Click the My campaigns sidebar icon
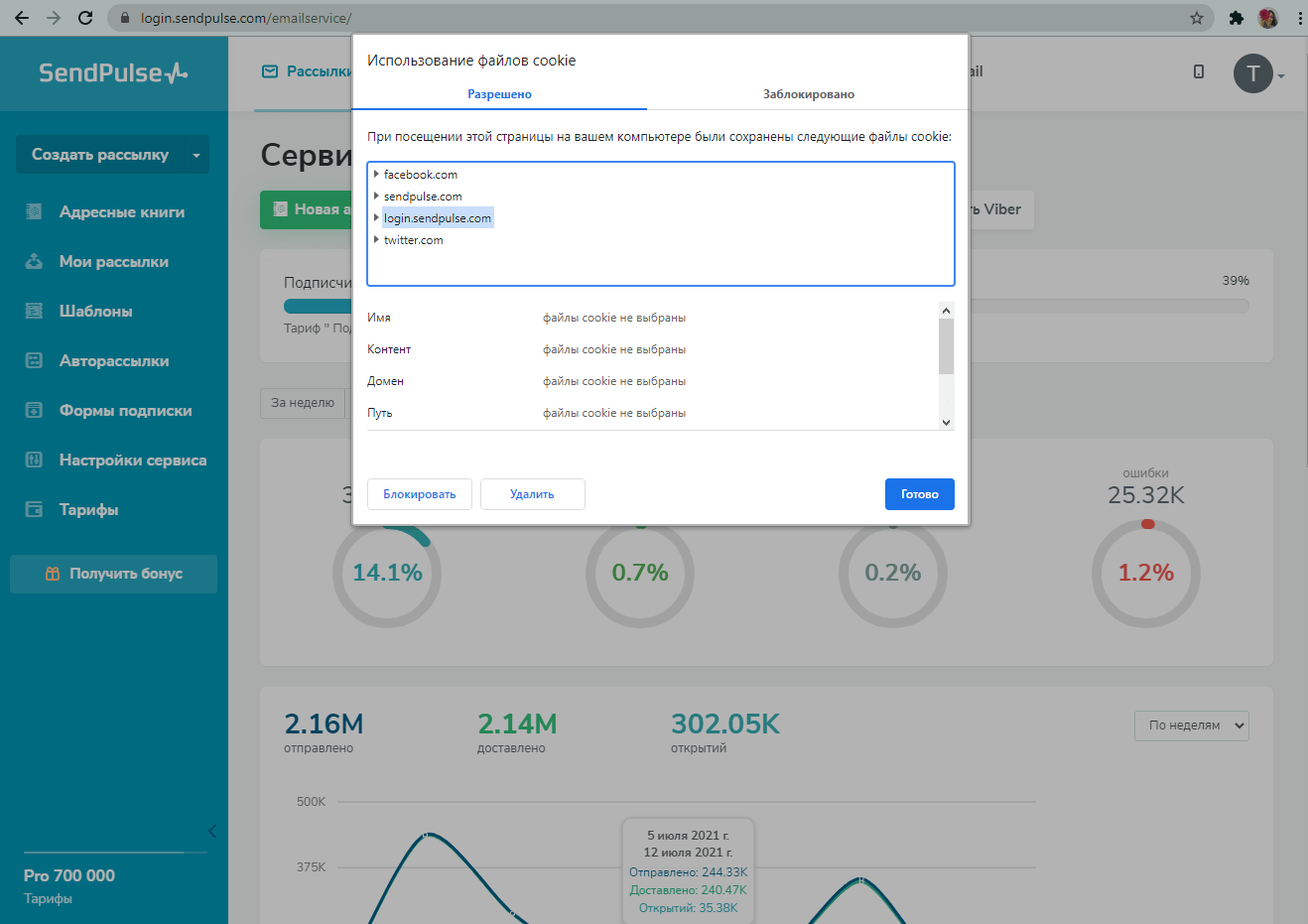1308x924 pixels. click(x=34, y=261)
